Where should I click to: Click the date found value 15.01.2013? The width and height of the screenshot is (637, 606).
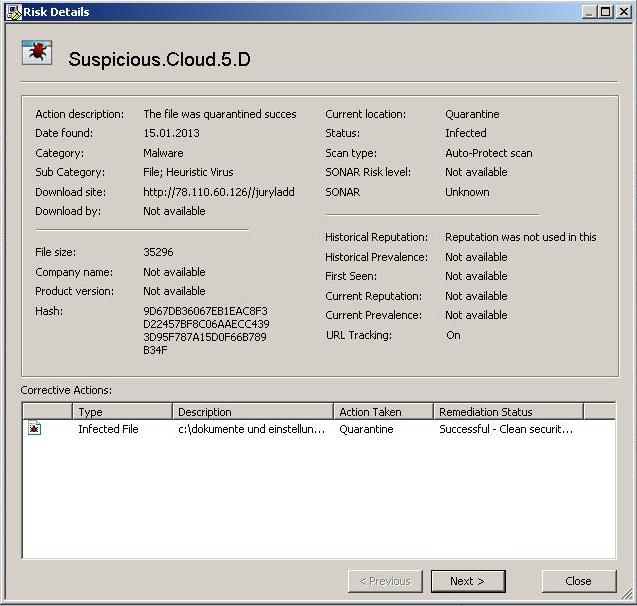coord(171,133)
